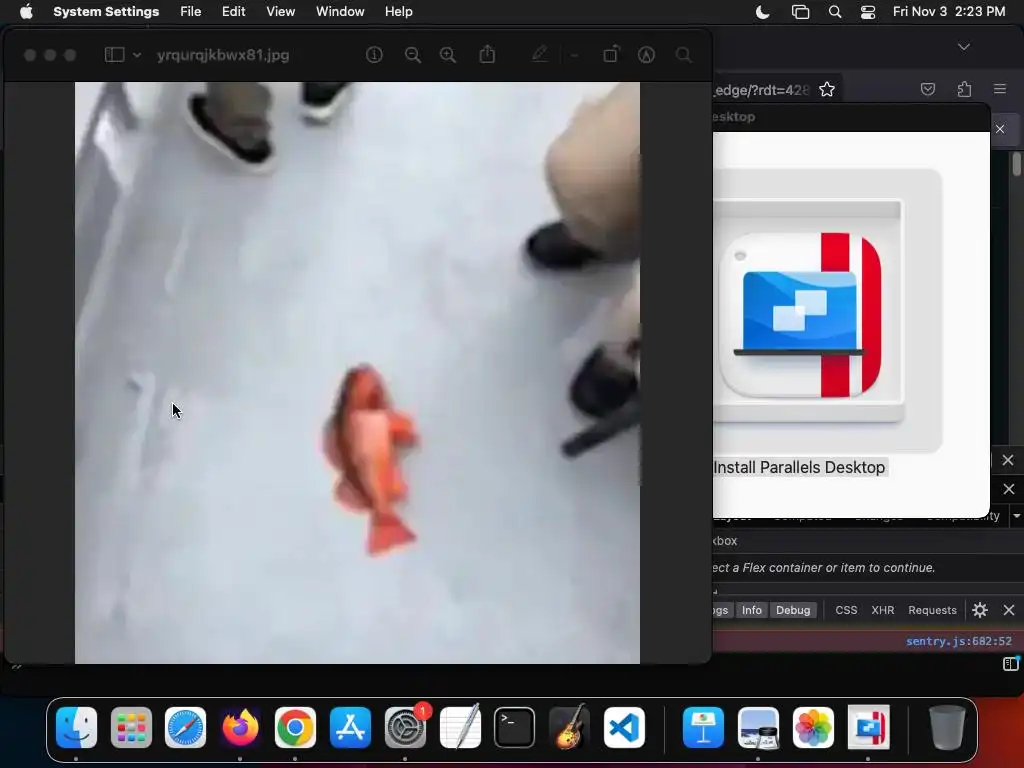Launch Terminal from the Dock
The width and height of the screenshot is (1024, 768).
point(515,728)
